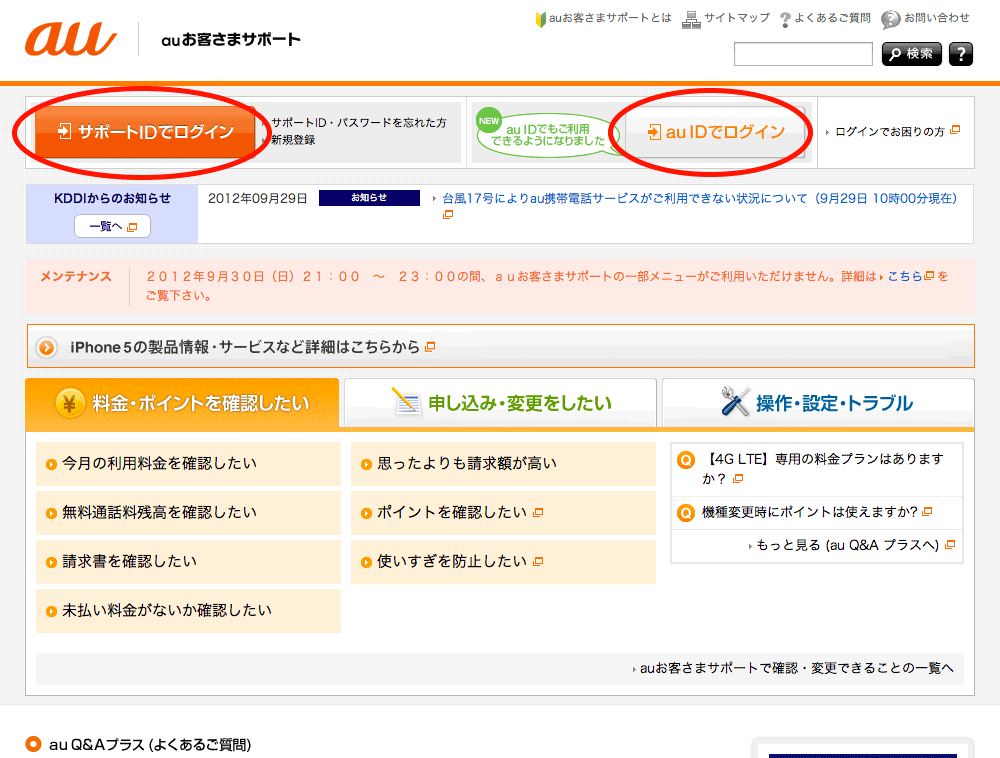Open auお客さまサポートで確認・変更できることの一覧へ link
1000x758 pixels.
pos(797,668)
